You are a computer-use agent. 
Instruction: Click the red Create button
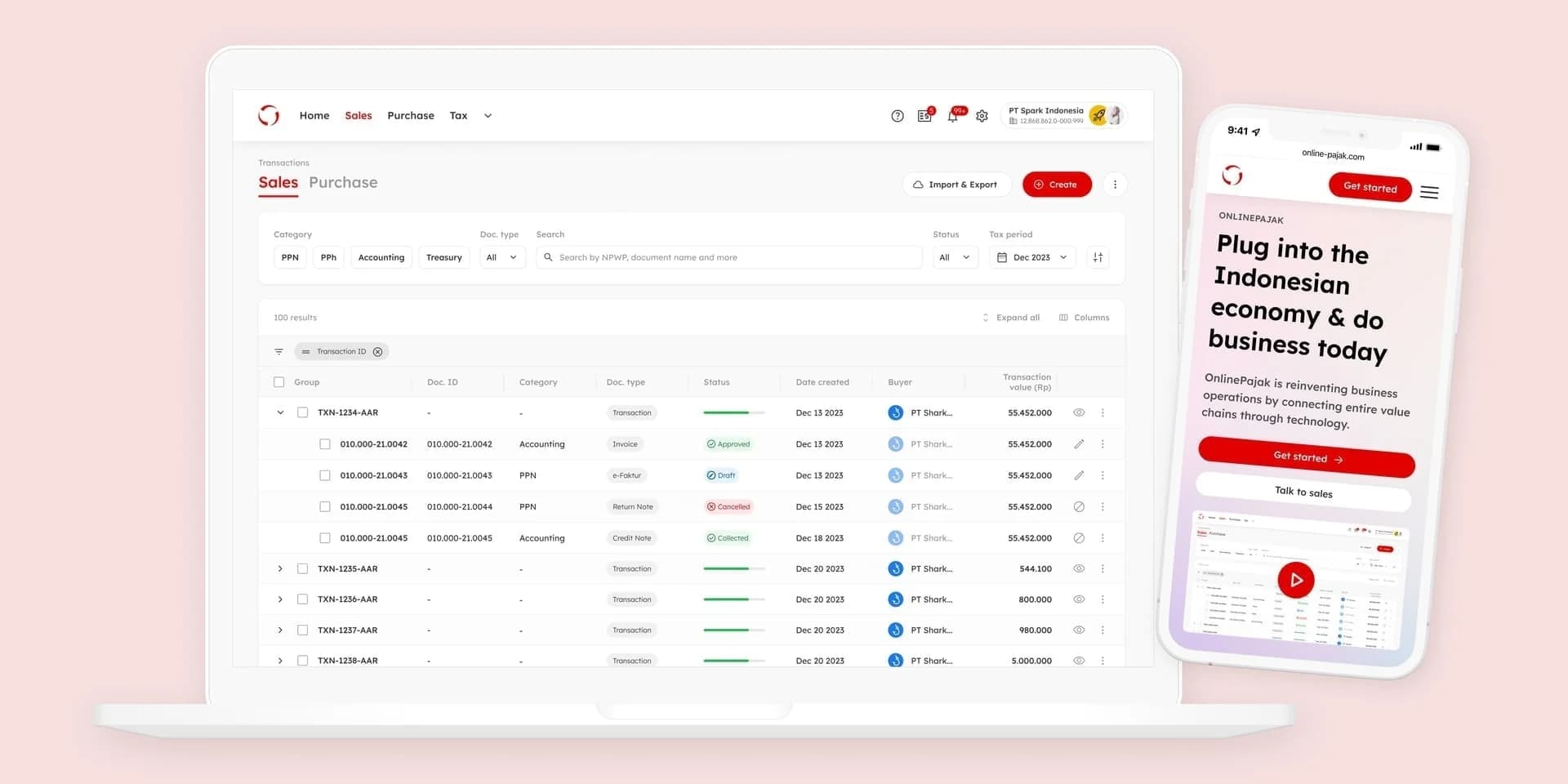(x=1057, y=185)
